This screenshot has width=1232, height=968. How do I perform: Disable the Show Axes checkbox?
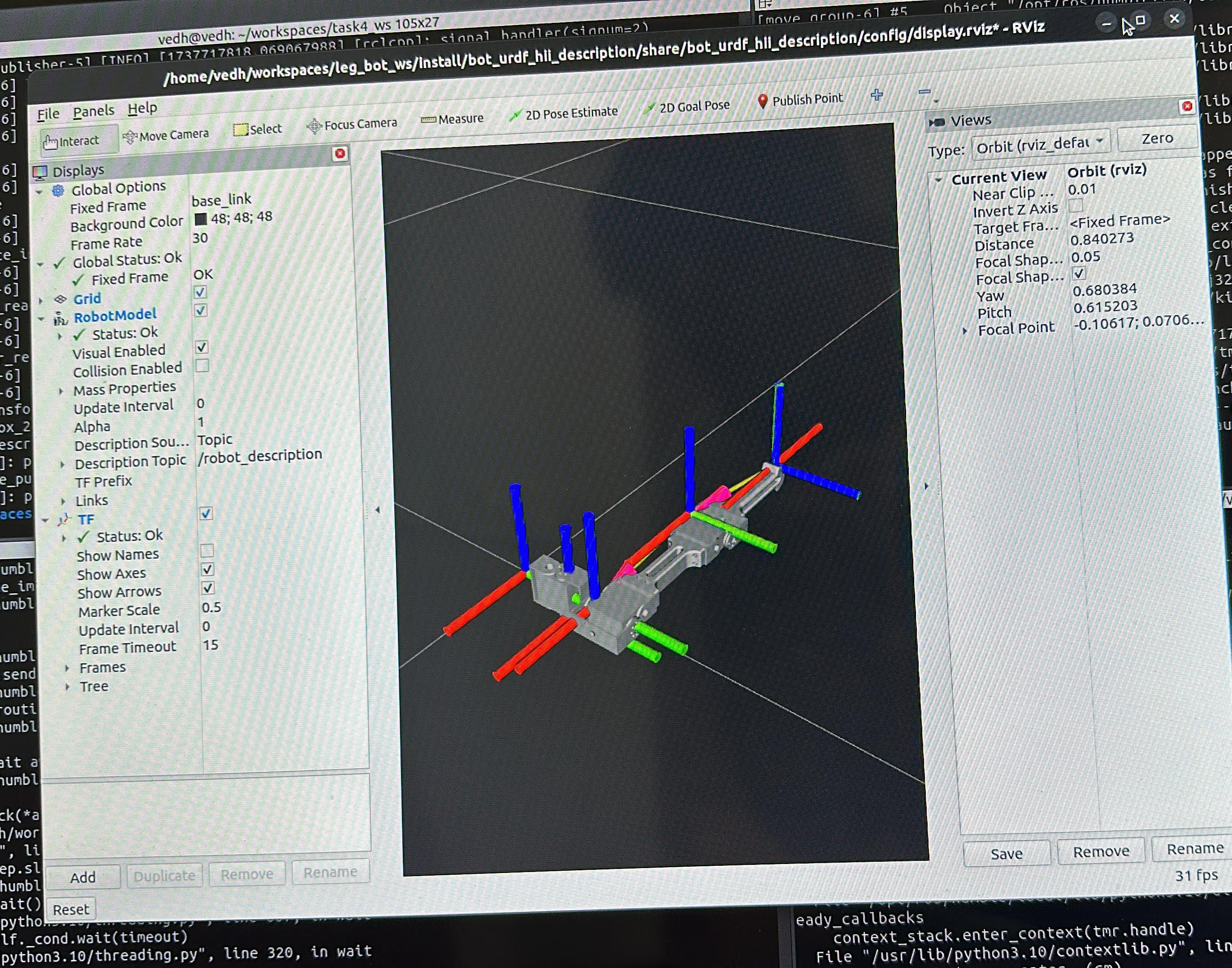coord(207,569)
